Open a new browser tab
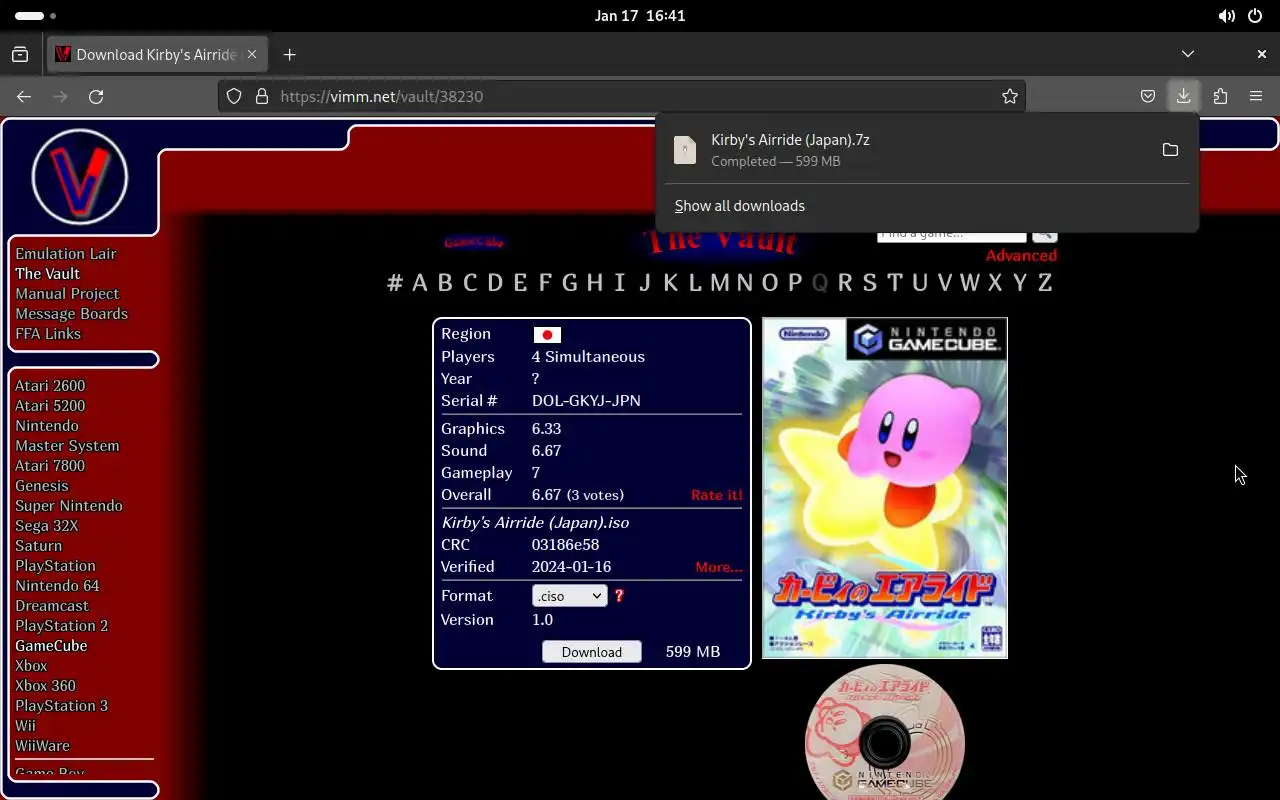1280x800 pixels. point(289,54)
